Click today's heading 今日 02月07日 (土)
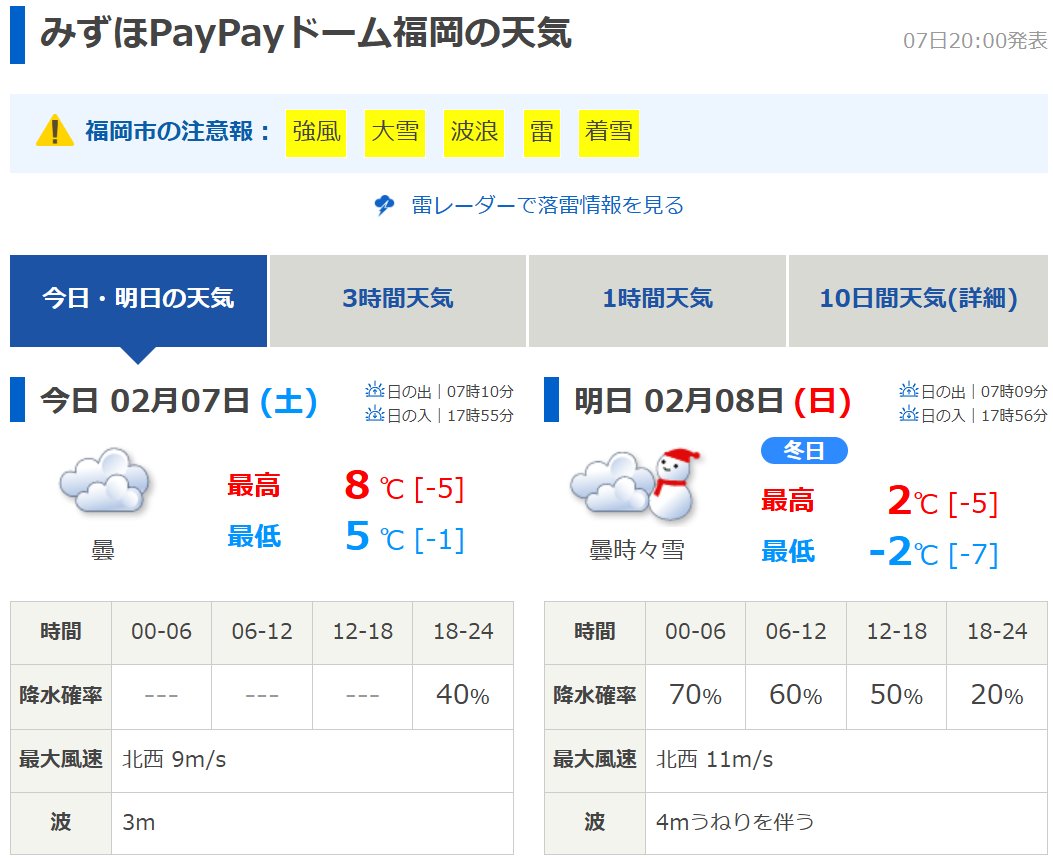This screenshot has width=1053, height=862. (x=179, y=401)
